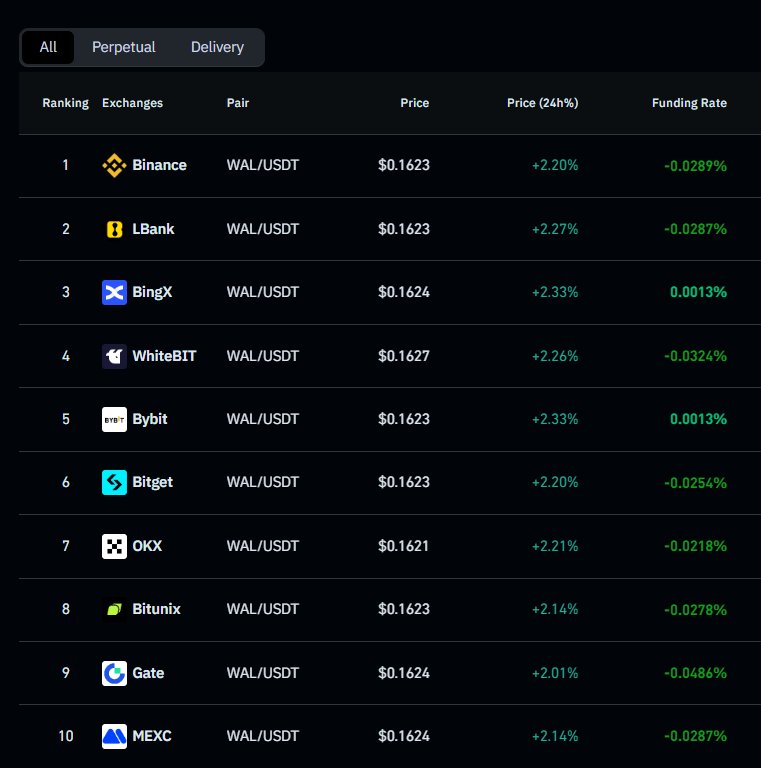Open the MEXC exchange name link

tap(152, 736)
